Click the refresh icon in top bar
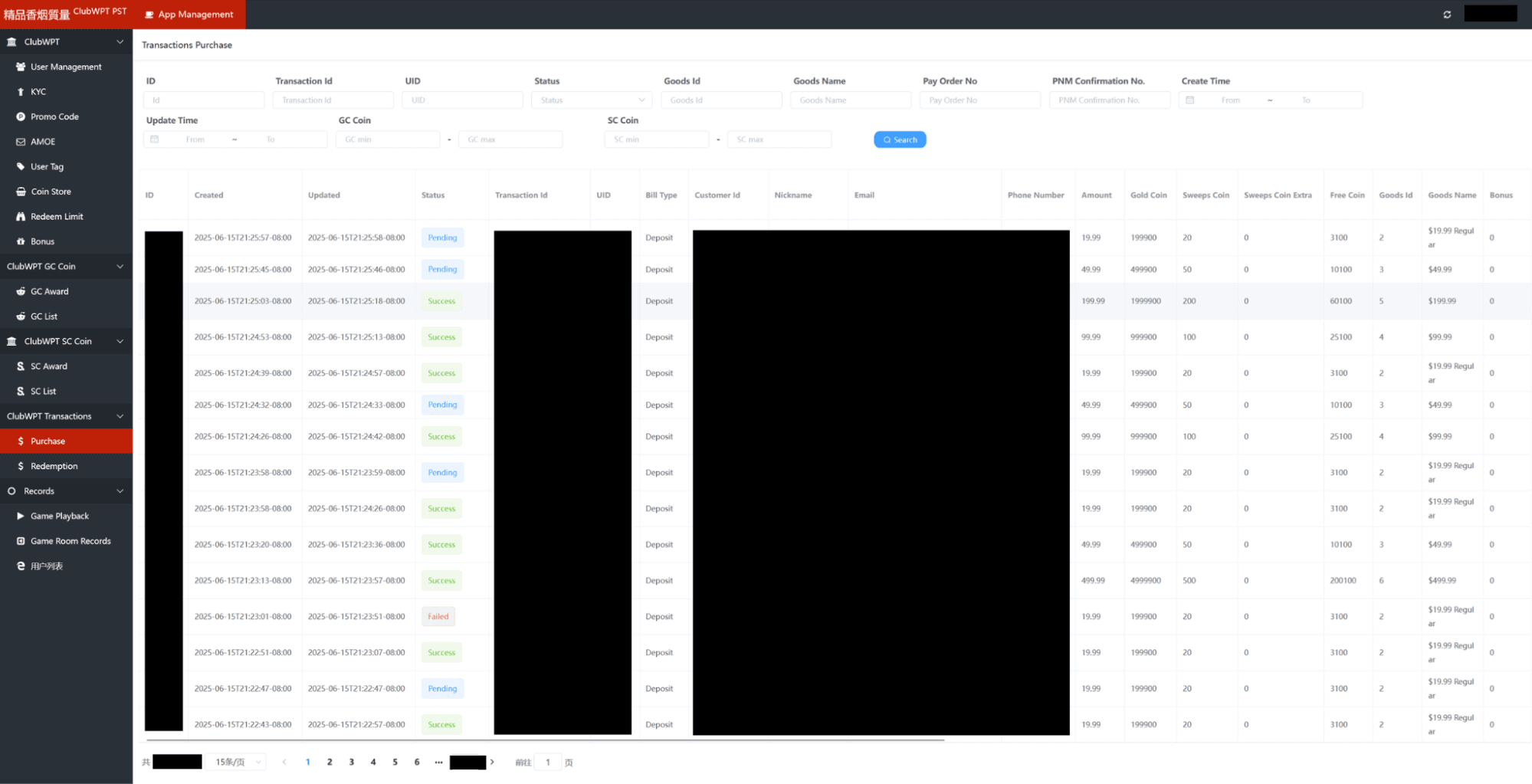1532x784 pixels. (1447, 15)
